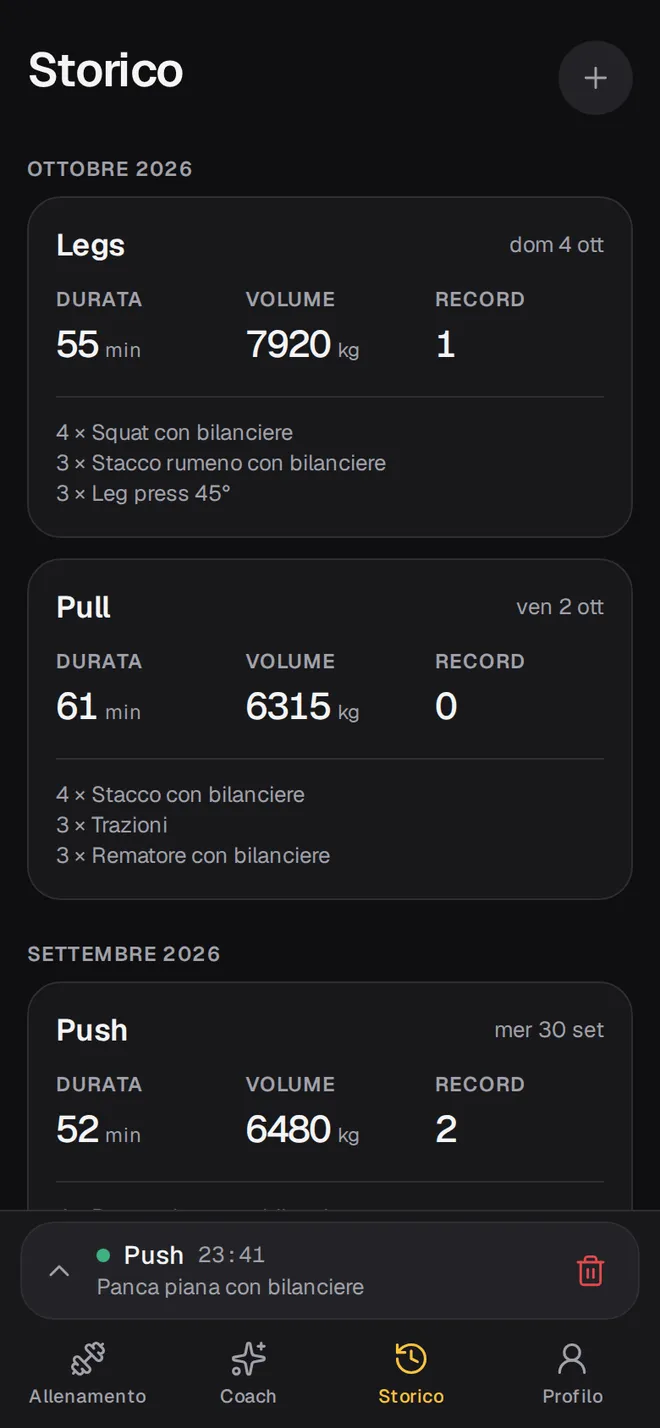
Task: Select the Storico history tab
Action: (411, 1373)
